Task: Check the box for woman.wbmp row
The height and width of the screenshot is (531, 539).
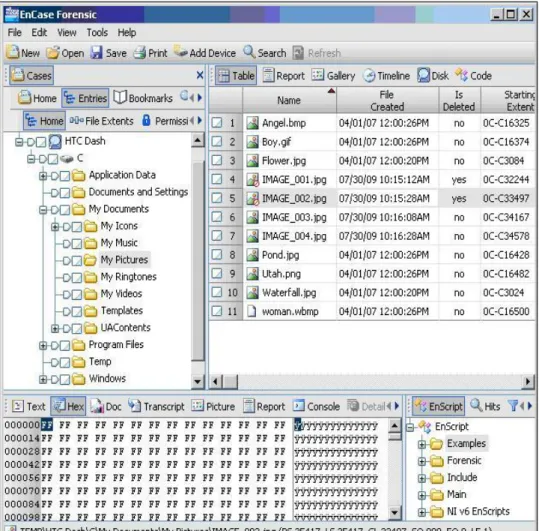Action: coord(217,311)
